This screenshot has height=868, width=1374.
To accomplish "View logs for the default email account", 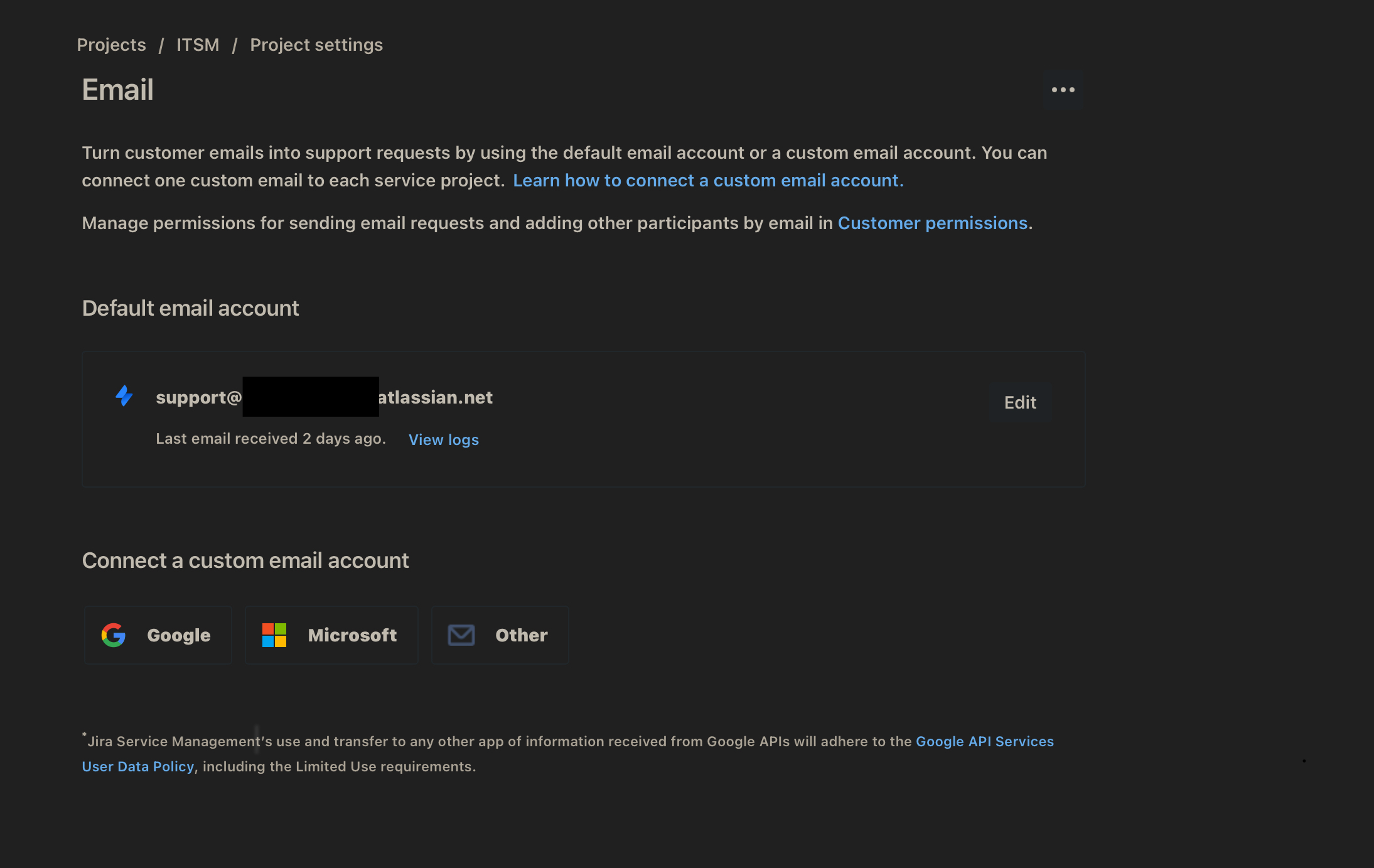I will [x=444, y=439].
